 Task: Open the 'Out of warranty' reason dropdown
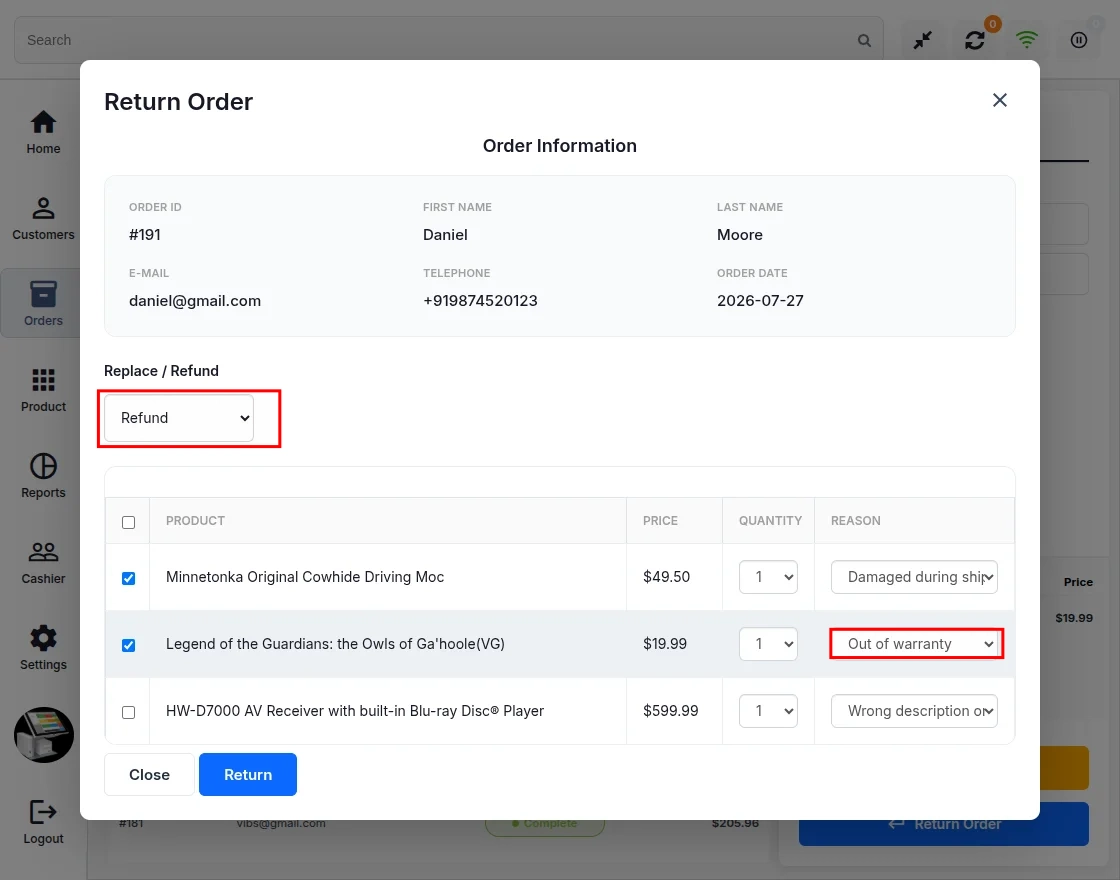(x=914, y=644)
